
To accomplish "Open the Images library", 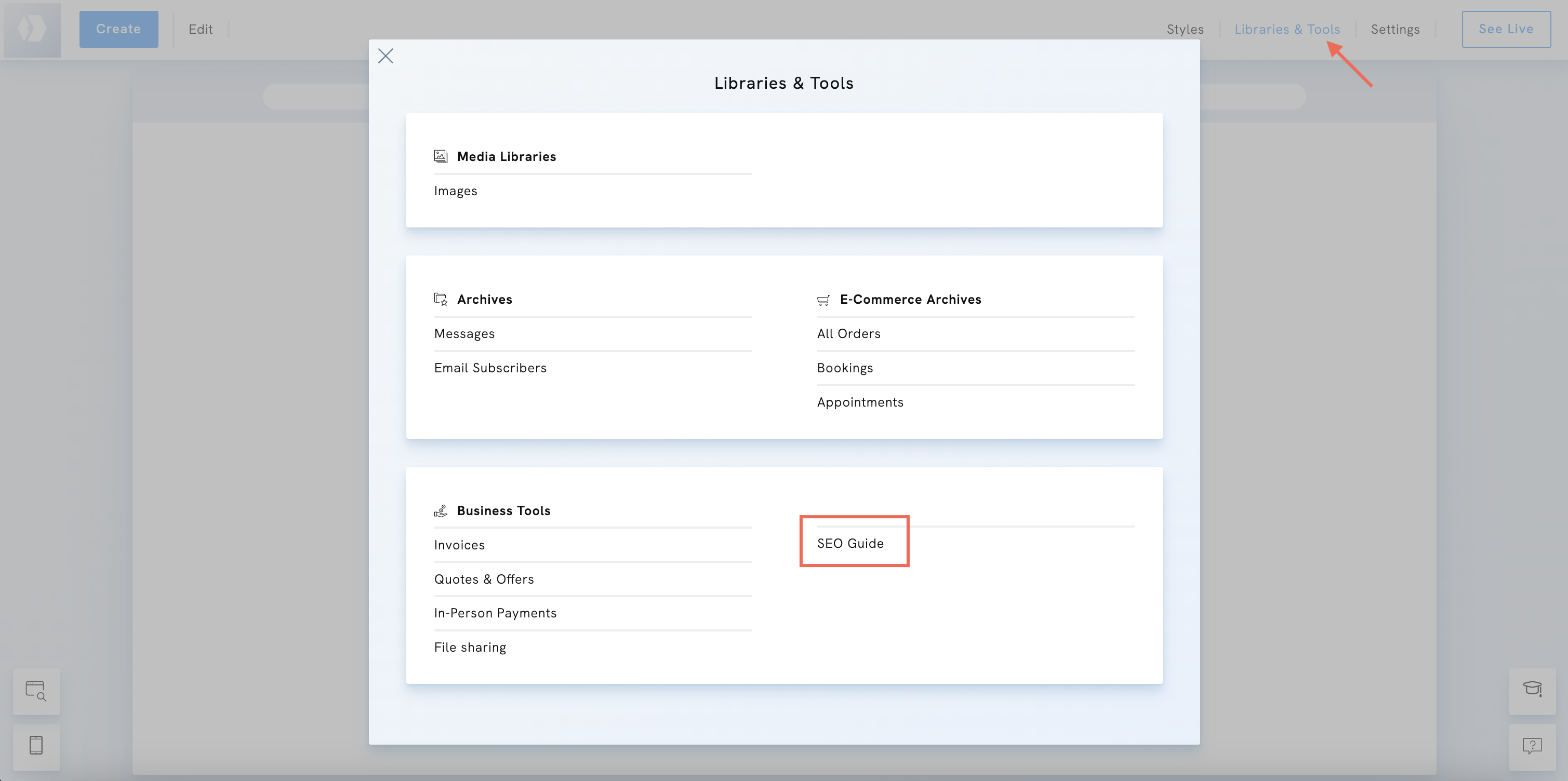I will point(455,191).
